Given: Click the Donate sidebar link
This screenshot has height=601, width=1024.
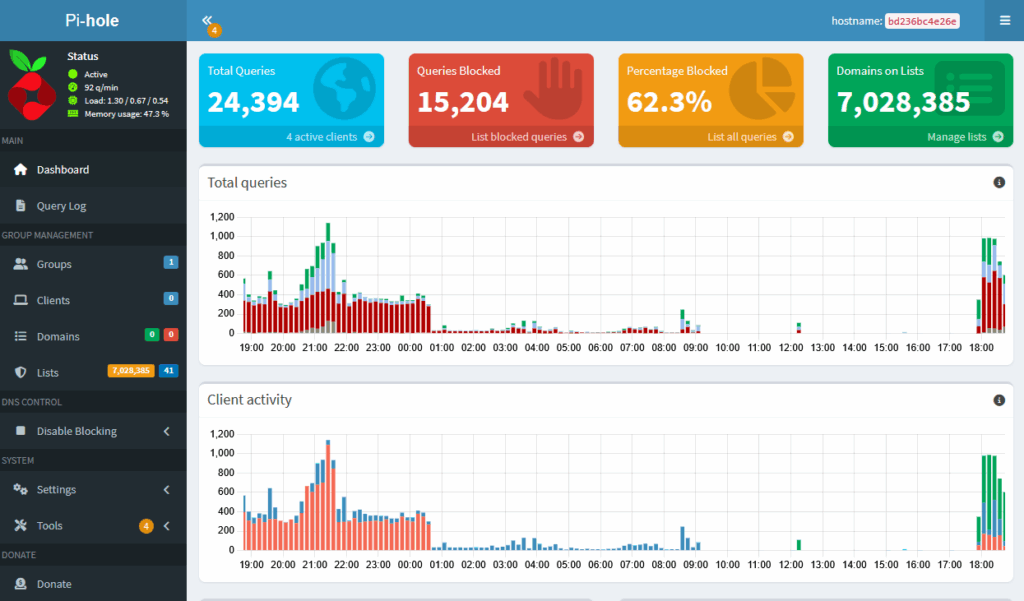Looking at the screenshot, I should (x=54, y=584).
